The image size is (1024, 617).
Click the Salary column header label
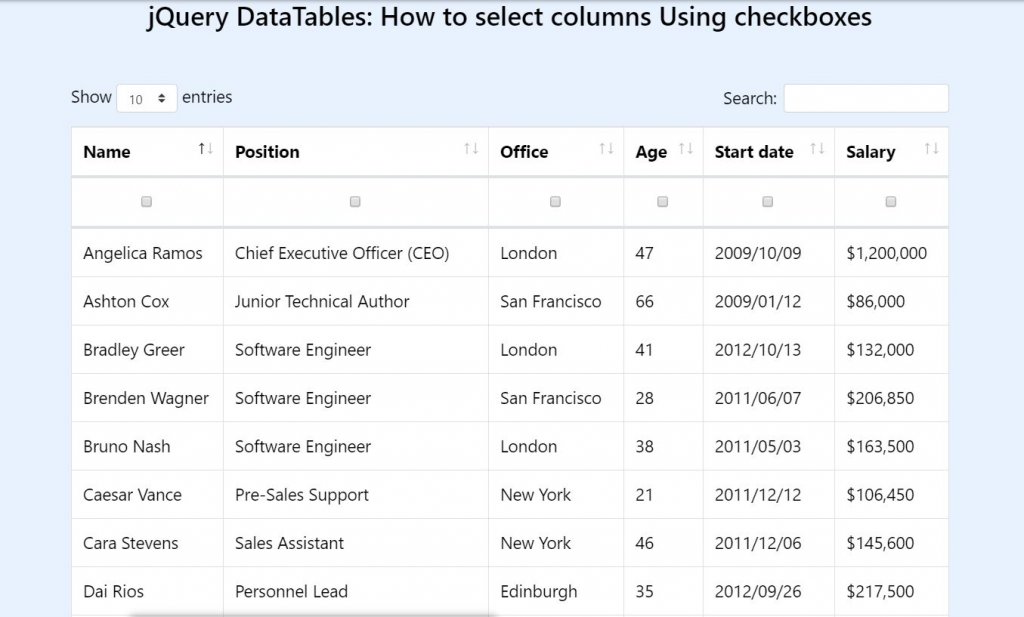pos(870,152)
